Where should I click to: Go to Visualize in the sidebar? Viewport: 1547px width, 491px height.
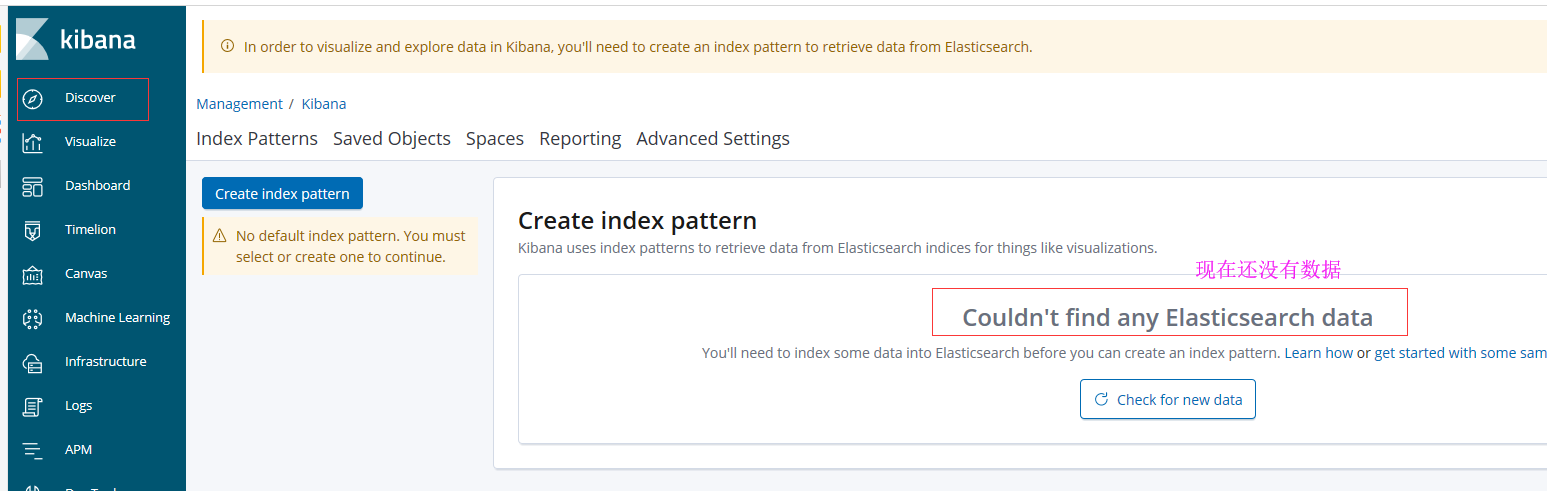pos(90,141)
